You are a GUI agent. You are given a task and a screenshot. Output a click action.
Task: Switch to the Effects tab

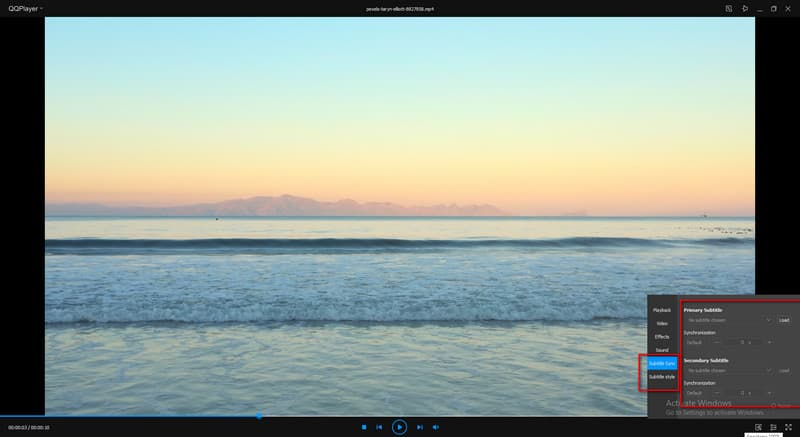[x=662, y=337]
